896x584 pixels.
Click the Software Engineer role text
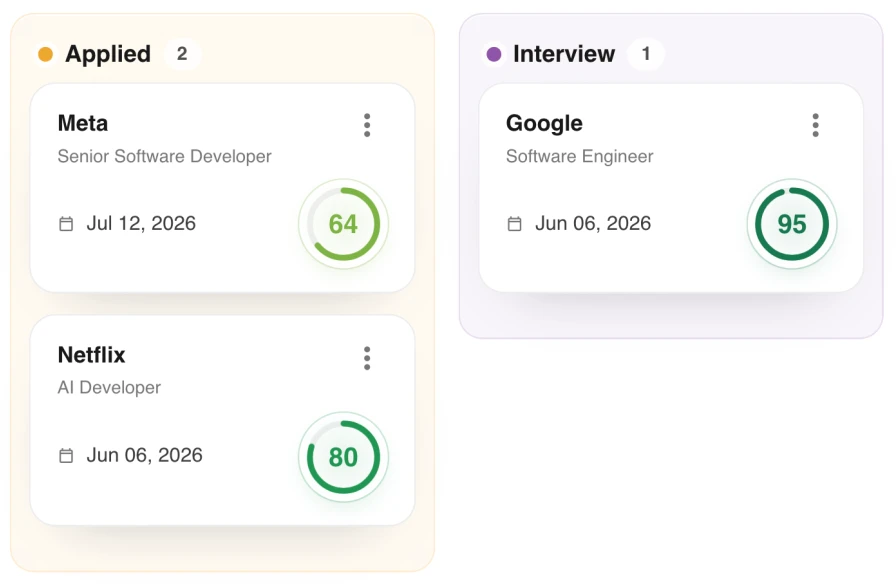coord(579,156)
